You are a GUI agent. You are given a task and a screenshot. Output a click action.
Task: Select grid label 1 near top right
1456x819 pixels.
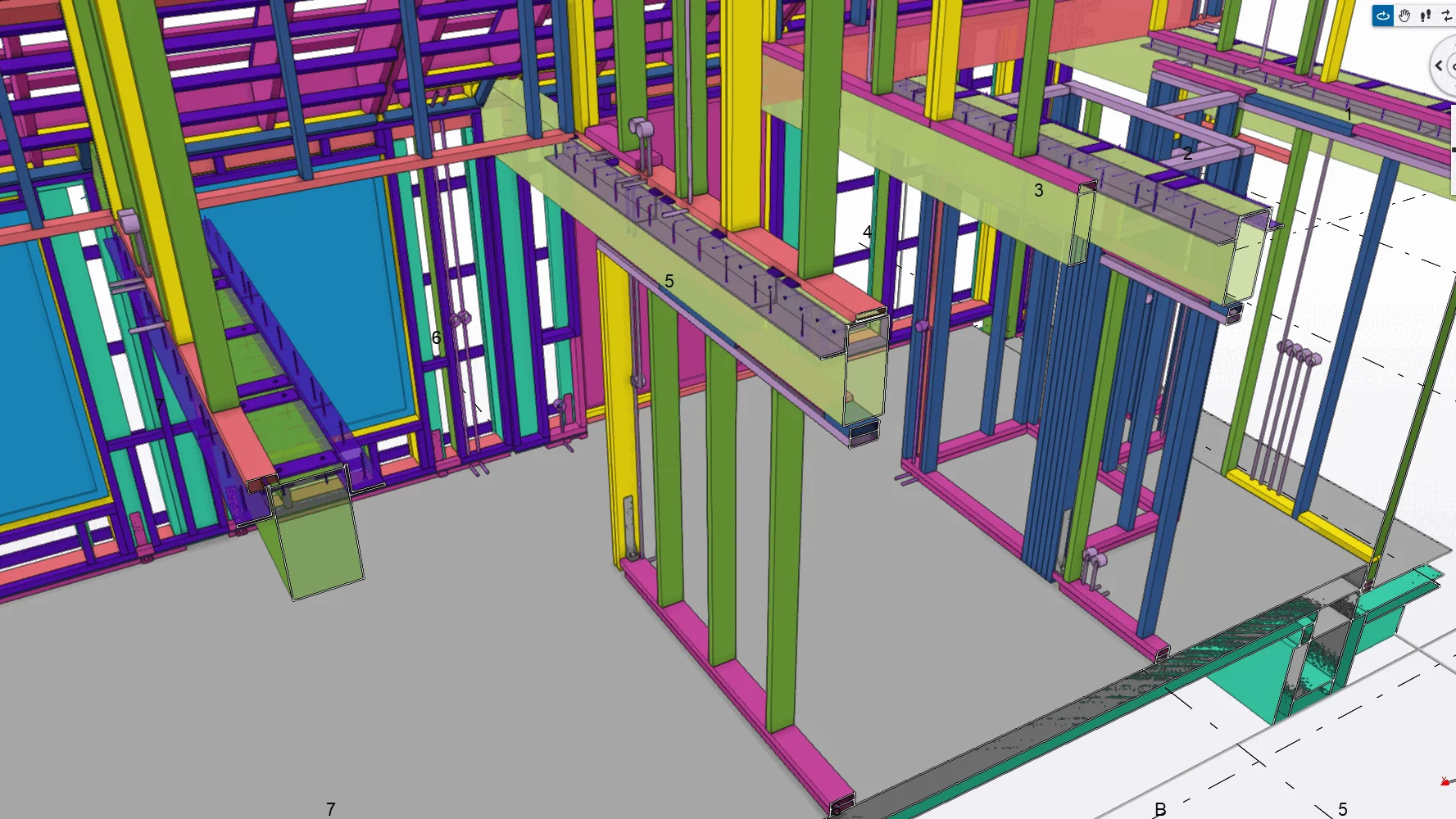click(x=1349, y=114)
